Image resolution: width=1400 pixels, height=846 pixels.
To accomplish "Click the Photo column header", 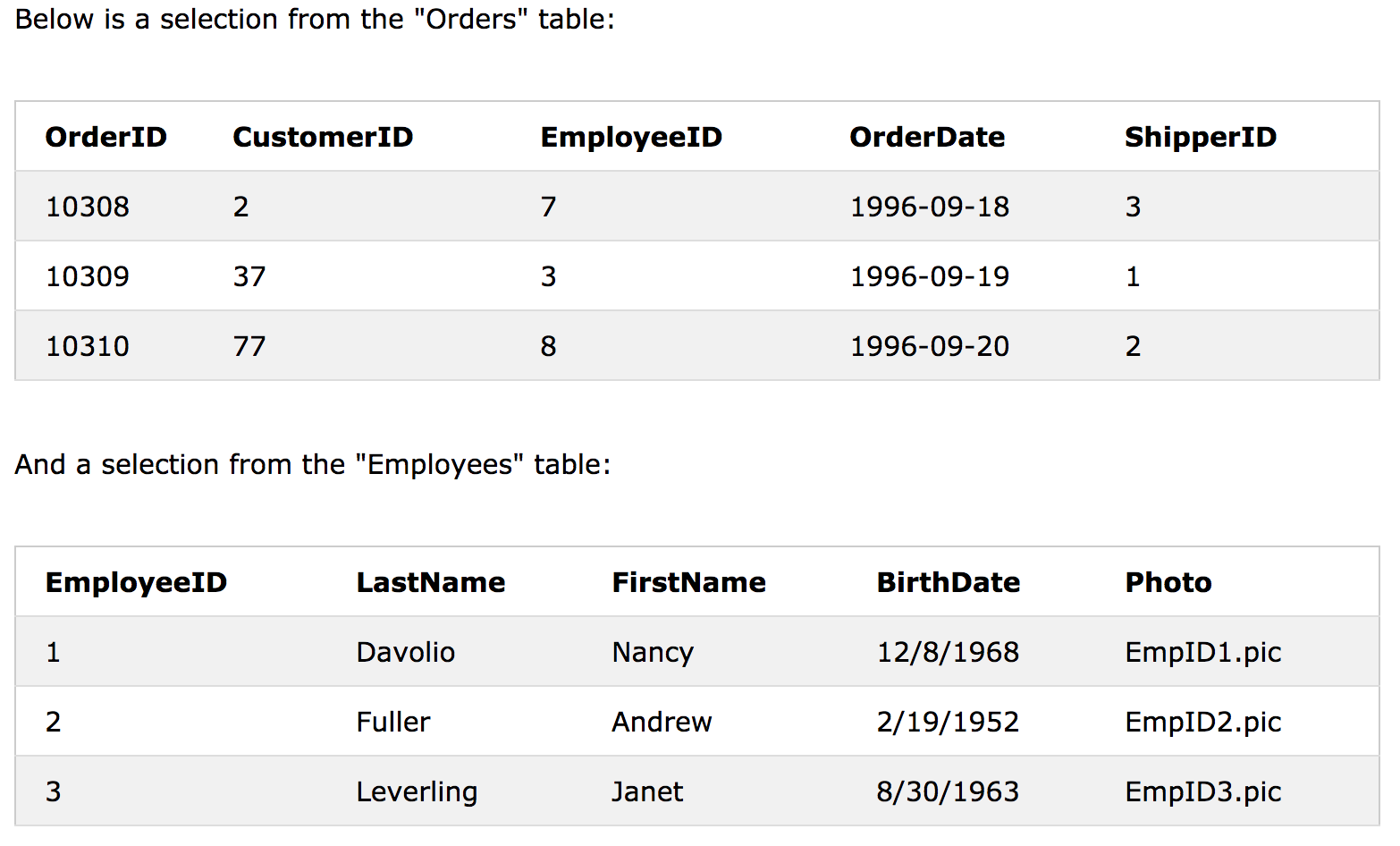I will [1168, 582].
